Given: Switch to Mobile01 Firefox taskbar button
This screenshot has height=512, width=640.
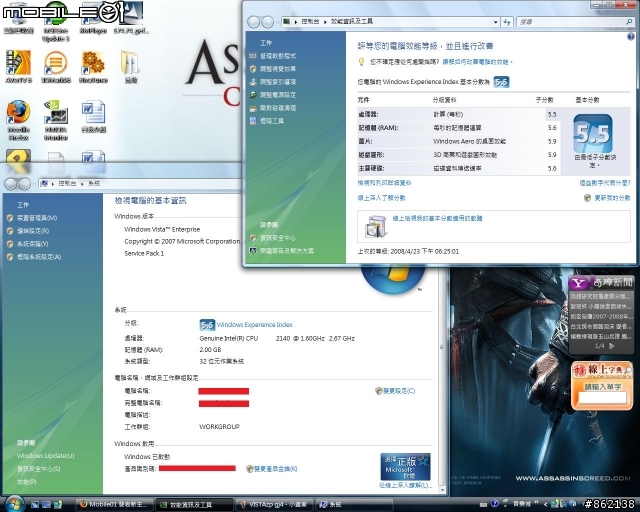Looking at the screenshot, I should [113, 505].
